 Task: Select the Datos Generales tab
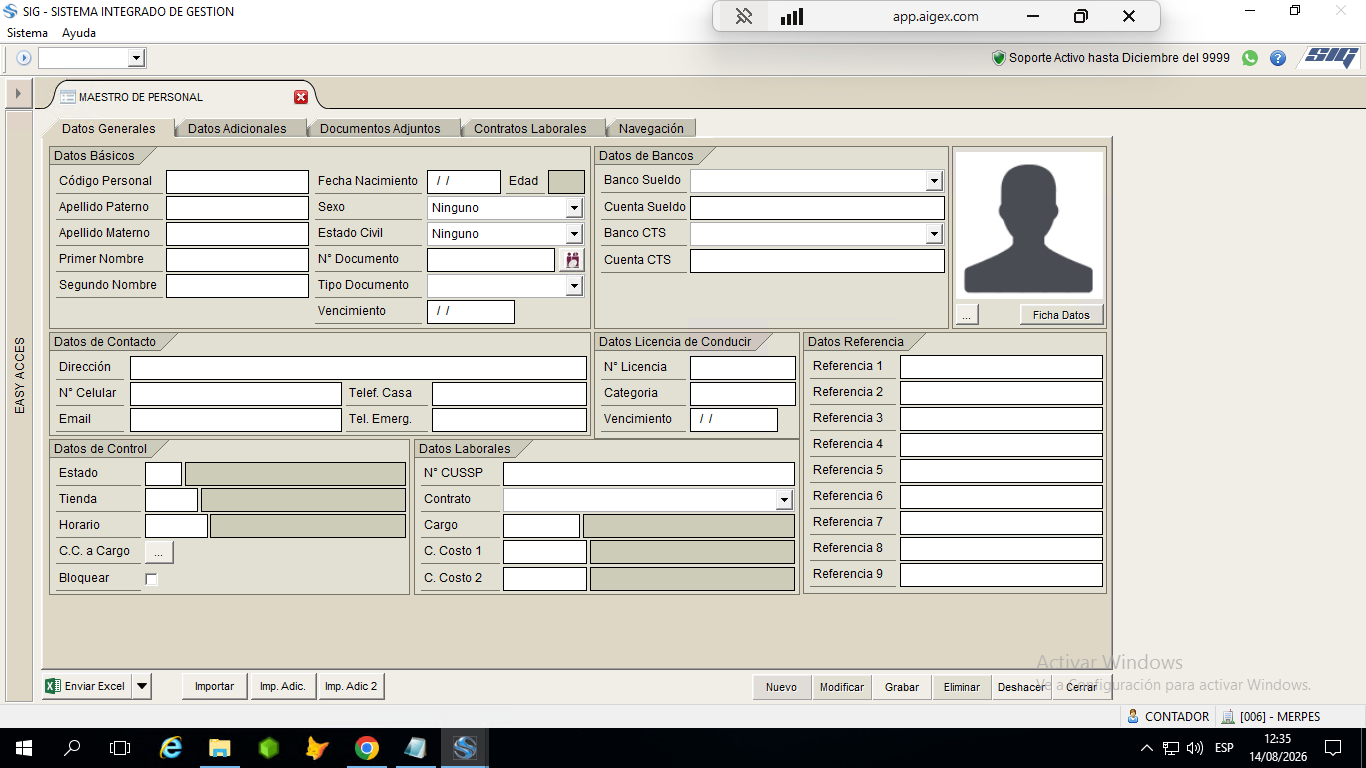(x=109, y=128)
